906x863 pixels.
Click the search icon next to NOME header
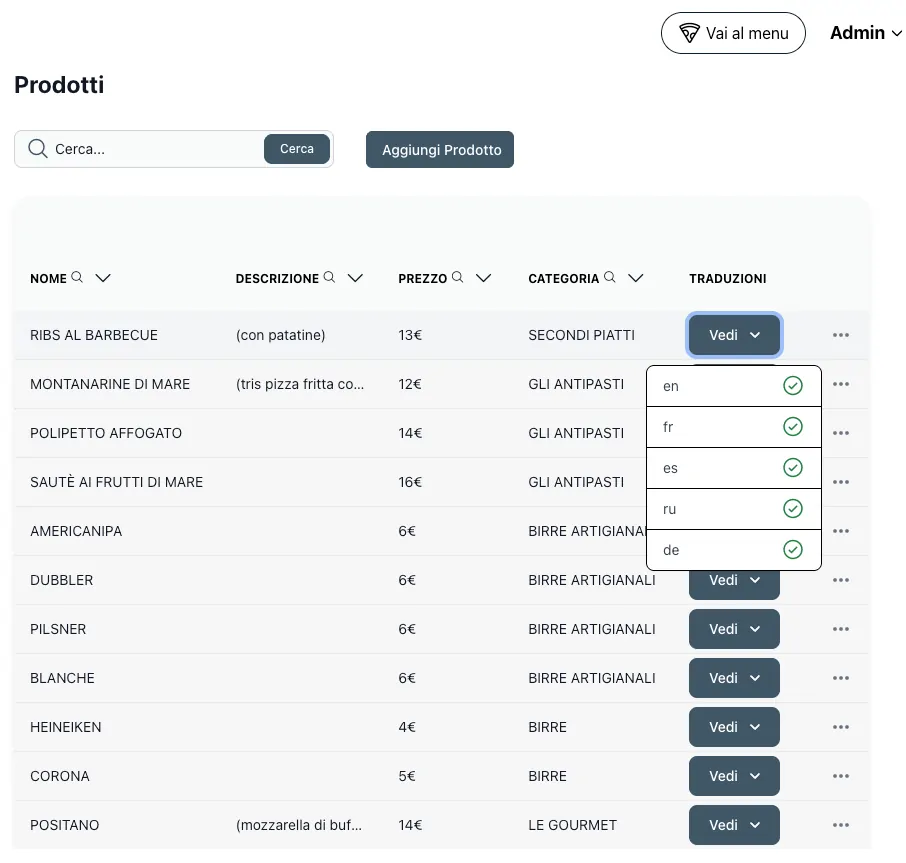pyautogui.click(x=77, y=277)
